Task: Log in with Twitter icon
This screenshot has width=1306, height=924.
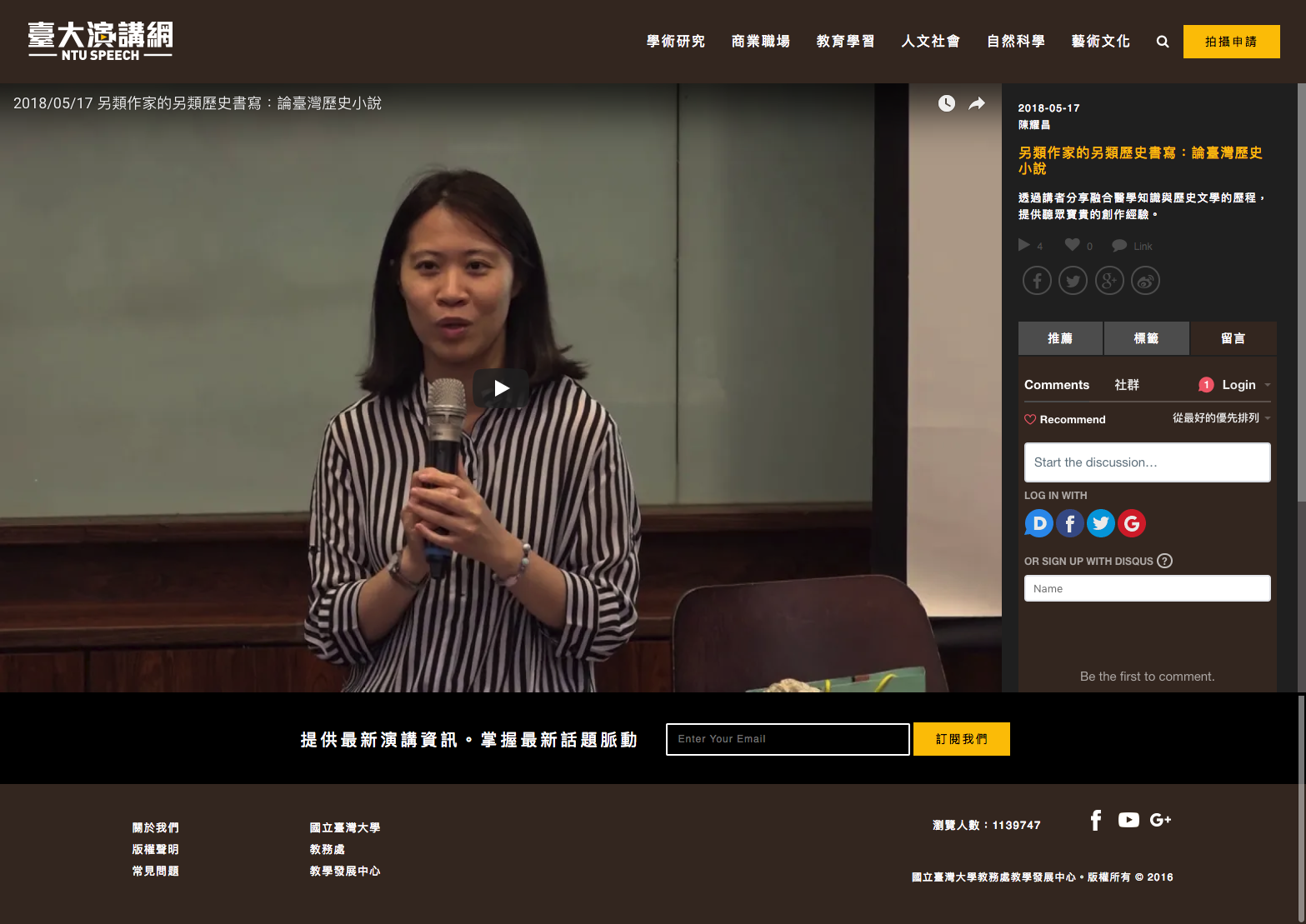Action: pyautogui.click(x=1101, y=523)
